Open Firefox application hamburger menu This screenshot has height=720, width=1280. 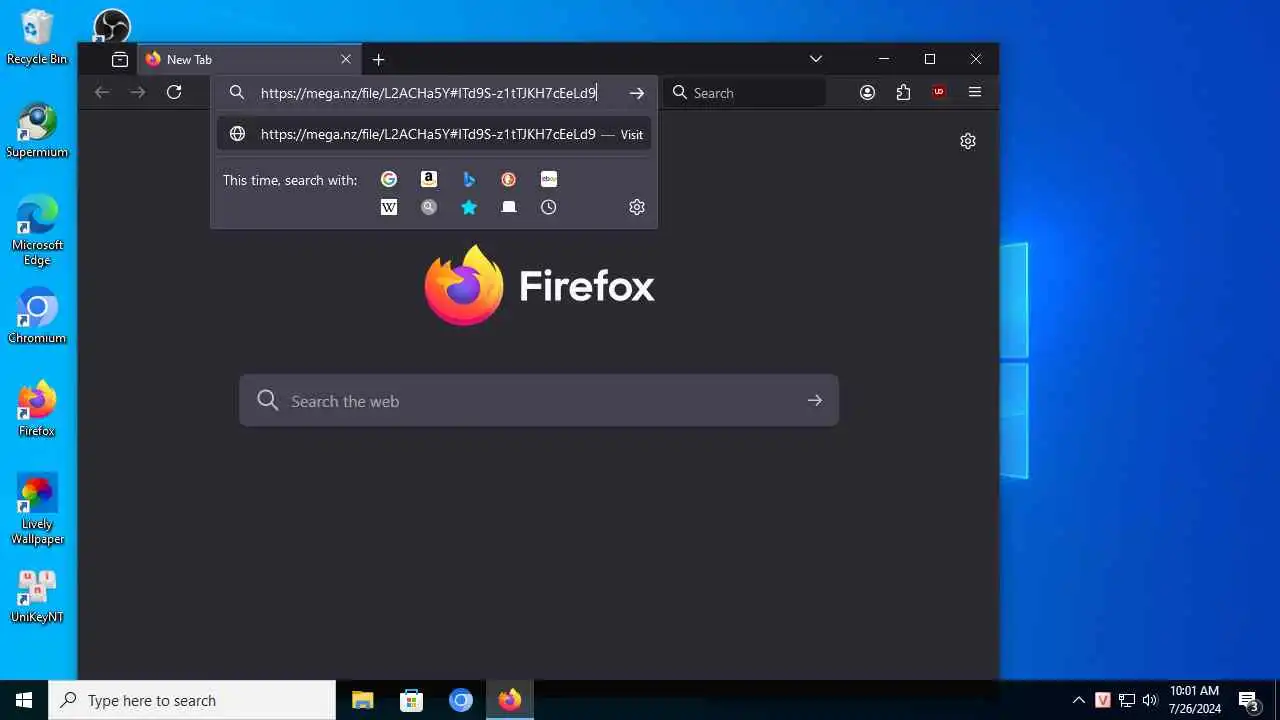(975, 92)
